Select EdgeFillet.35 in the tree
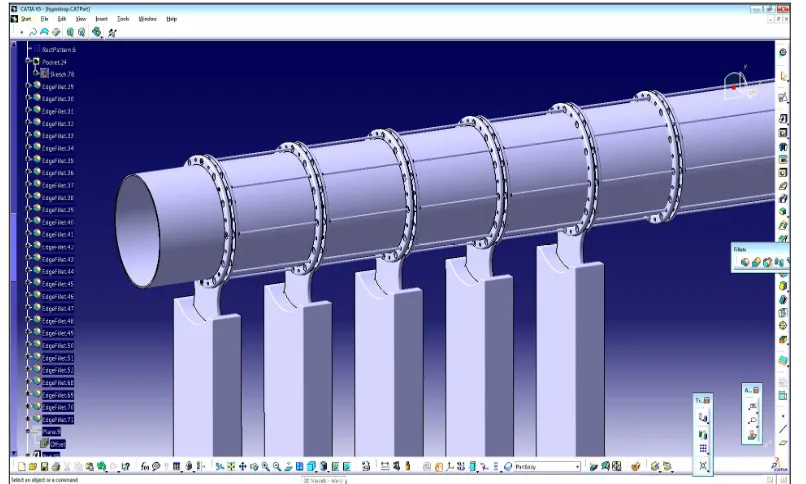The height and width of the screenshot is (484, 806). [x=58, y=160]
